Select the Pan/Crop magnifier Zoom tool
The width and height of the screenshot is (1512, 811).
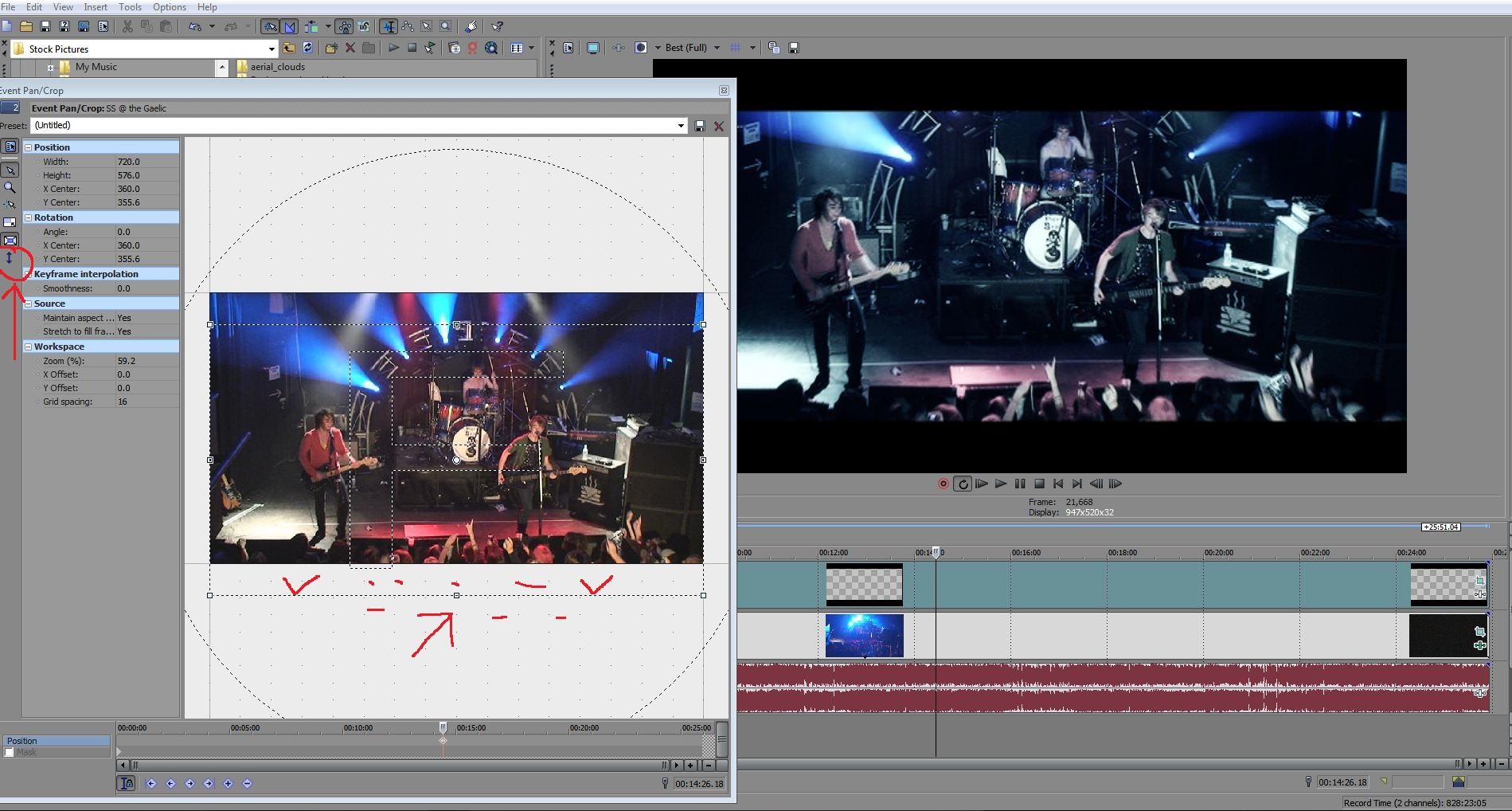point(10,187)
